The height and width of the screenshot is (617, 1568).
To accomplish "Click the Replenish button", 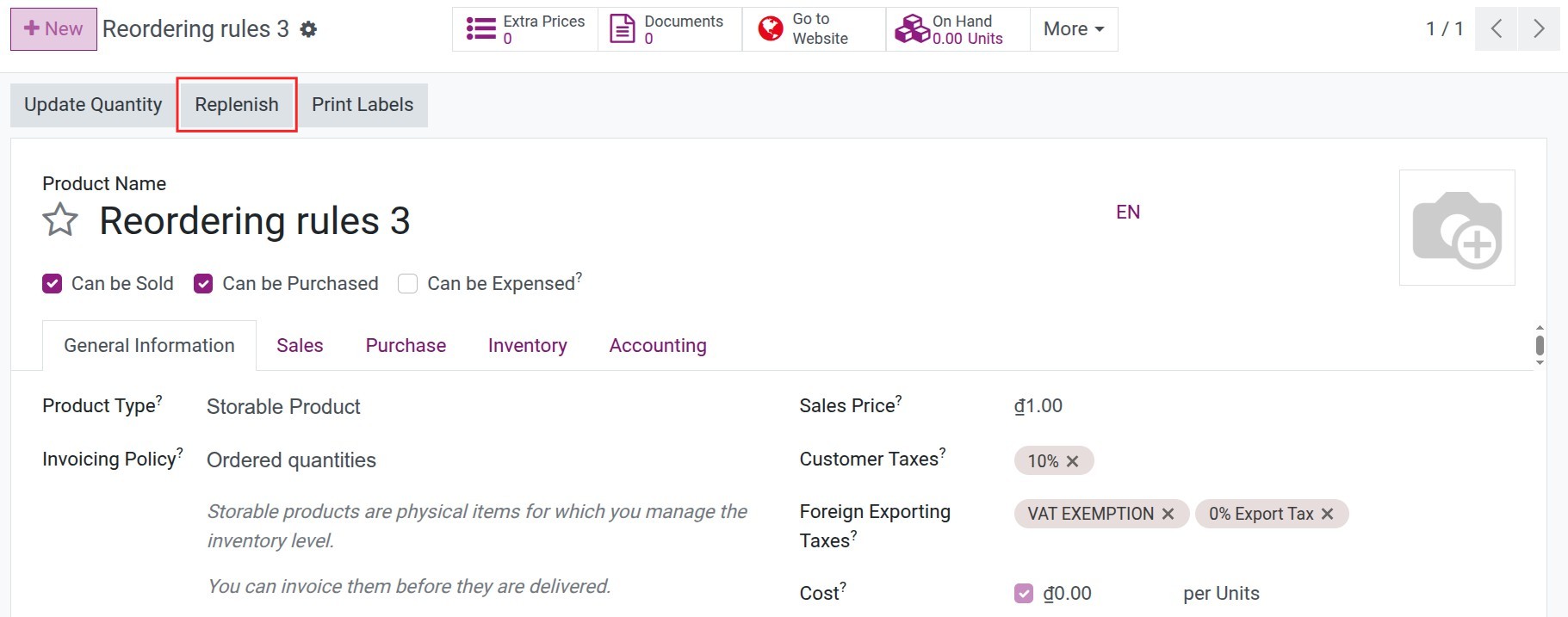I will coord(237,105).
